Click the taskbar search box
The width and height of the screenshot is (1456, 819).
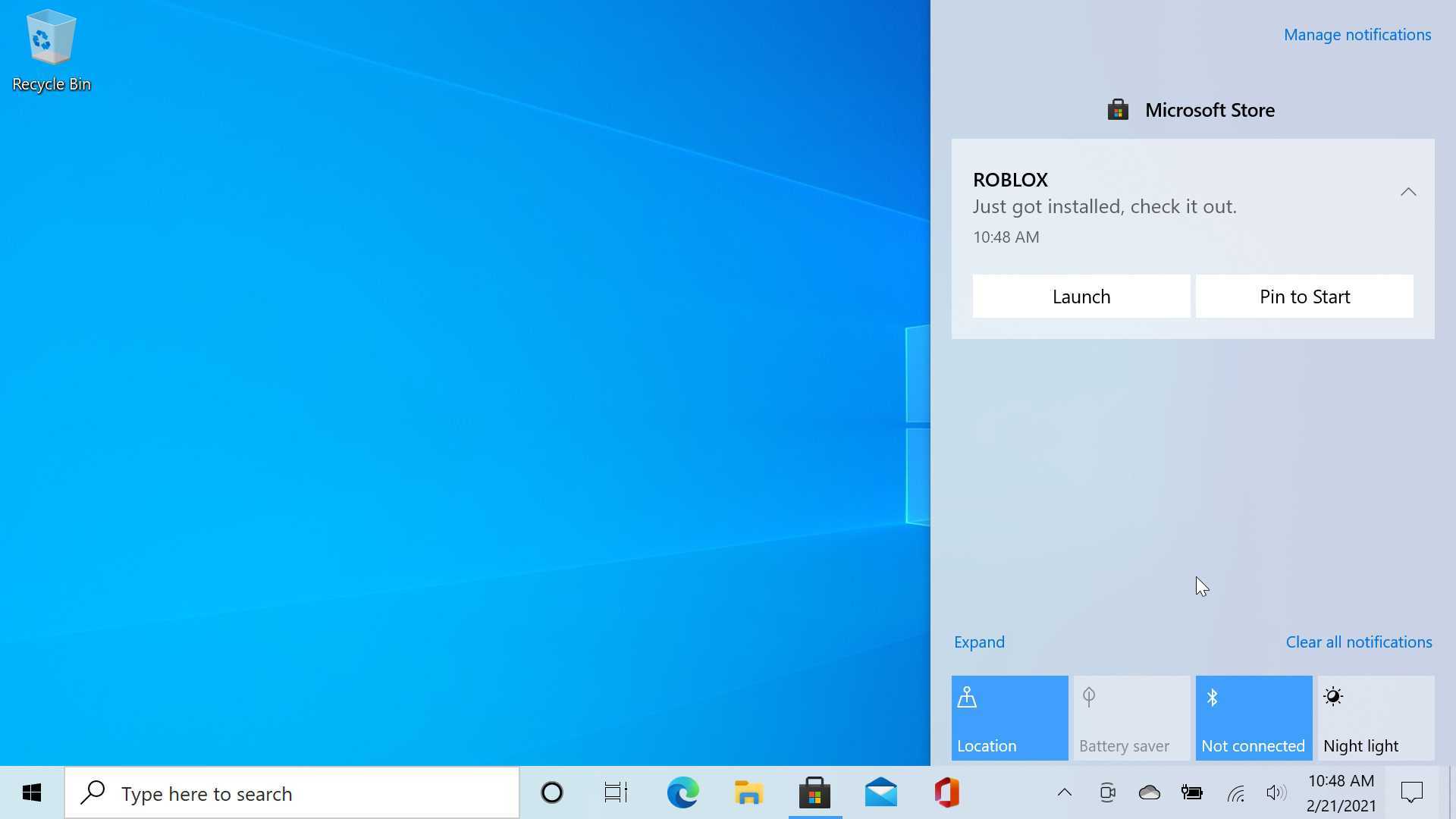tap(292, 793)
